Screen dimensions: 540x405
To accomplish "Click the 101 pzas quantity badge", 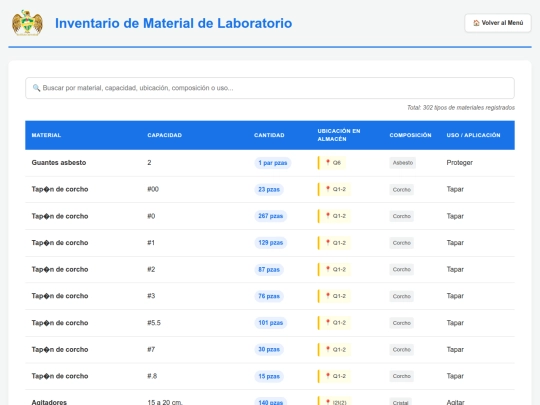I will tap(270, 323).
